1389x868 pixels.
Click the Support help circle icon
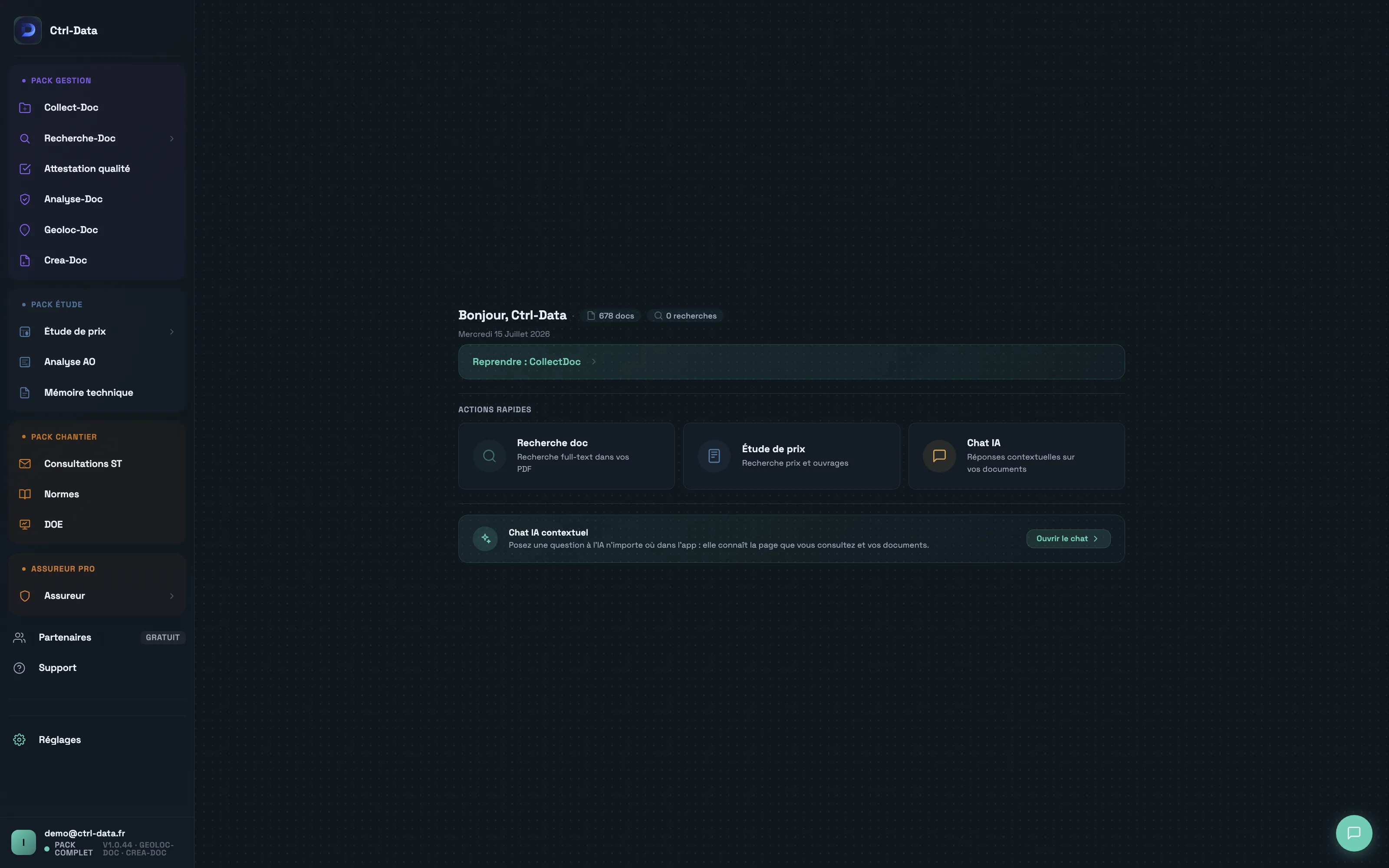(x=19, y=667)
